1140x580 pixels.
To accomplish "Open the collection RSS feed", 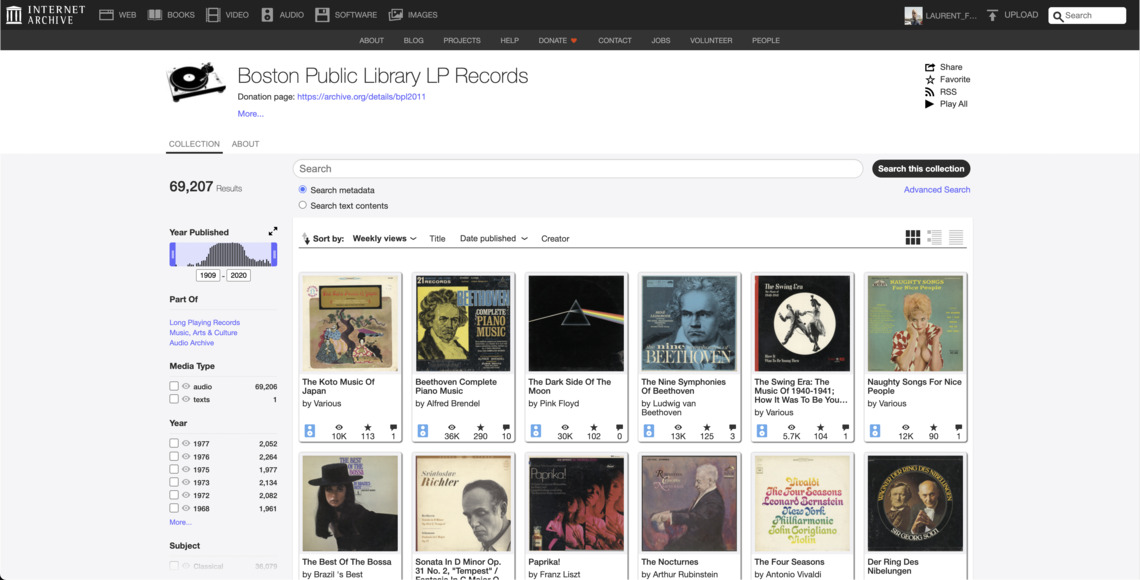I will click(x=941, y=91).
